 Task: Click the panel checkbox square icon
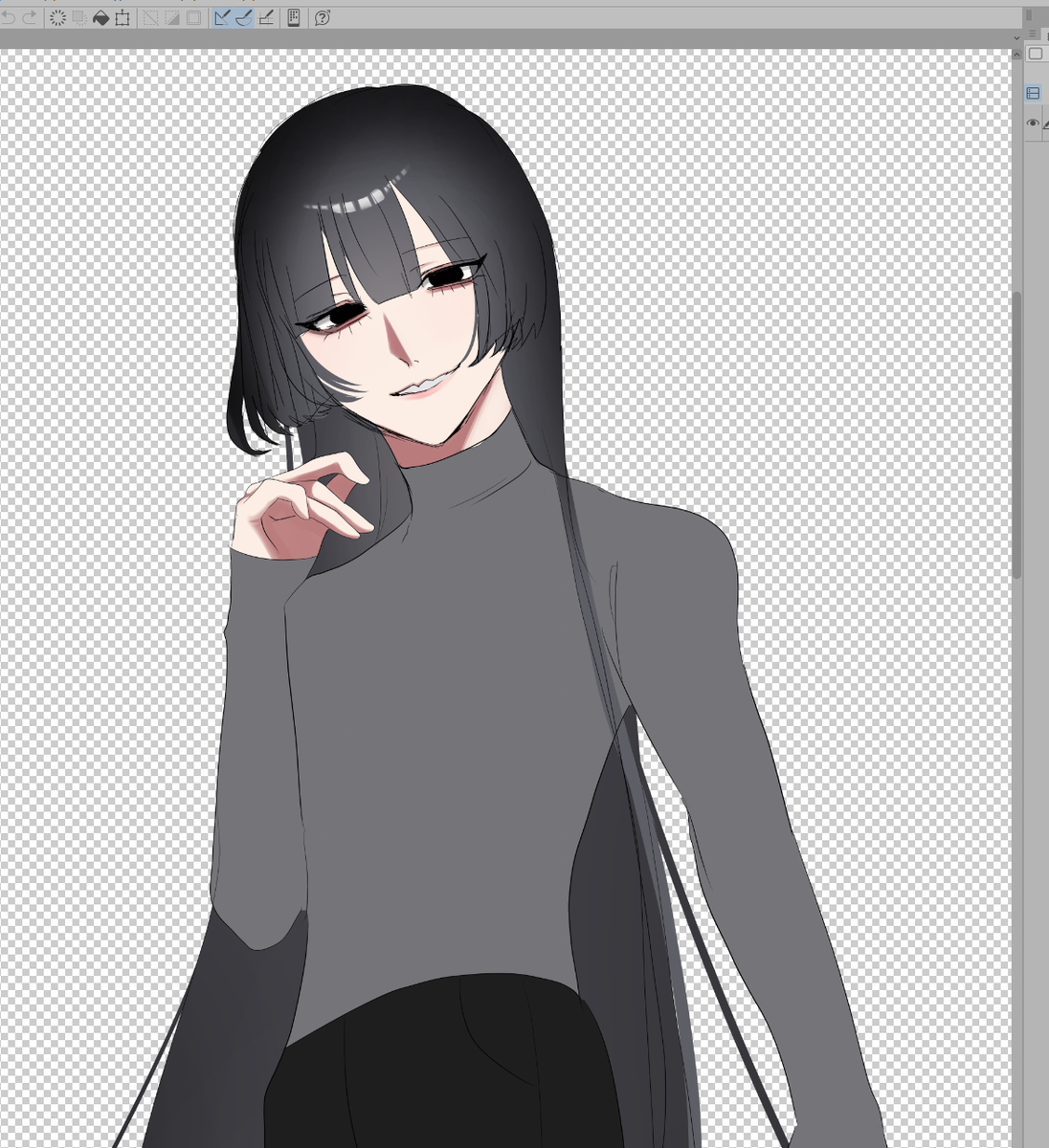click(1036, 54)
